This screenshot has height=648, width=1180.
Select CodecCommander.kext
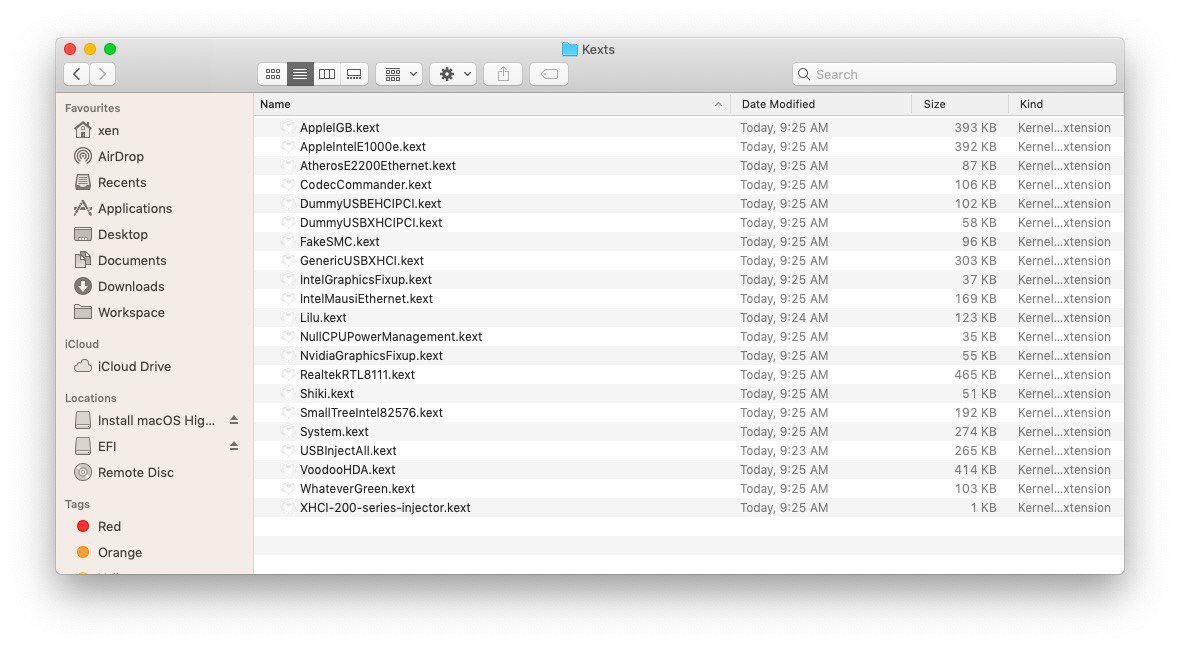coord(366,184)
